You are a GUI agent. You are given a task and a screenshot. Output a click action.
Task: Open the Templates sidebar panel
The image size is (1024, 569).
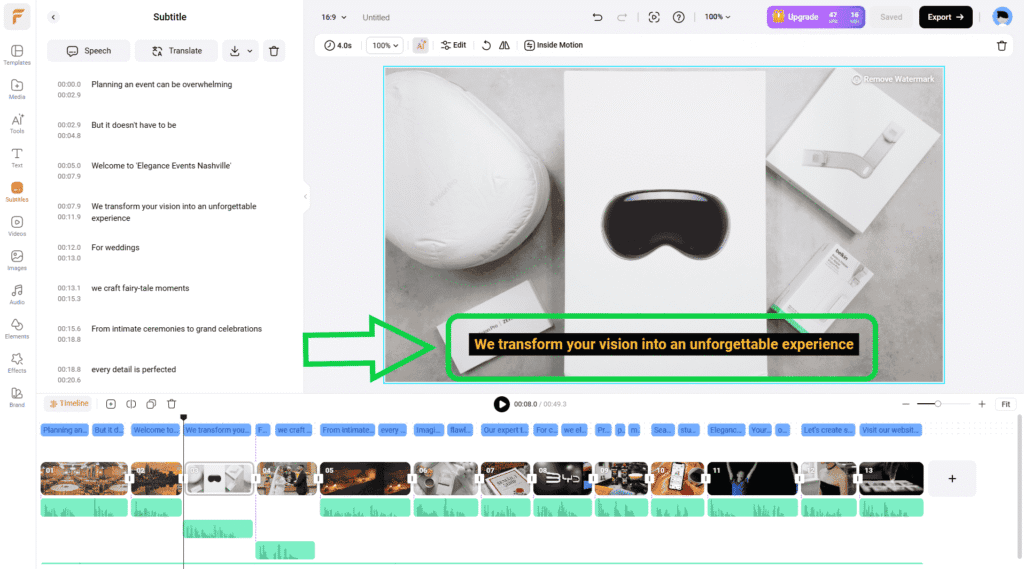(17, 55)
